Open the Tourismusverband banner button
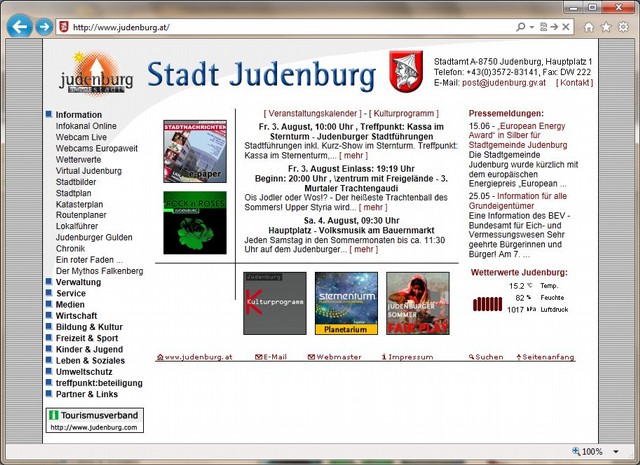 [x=95, y=420]
